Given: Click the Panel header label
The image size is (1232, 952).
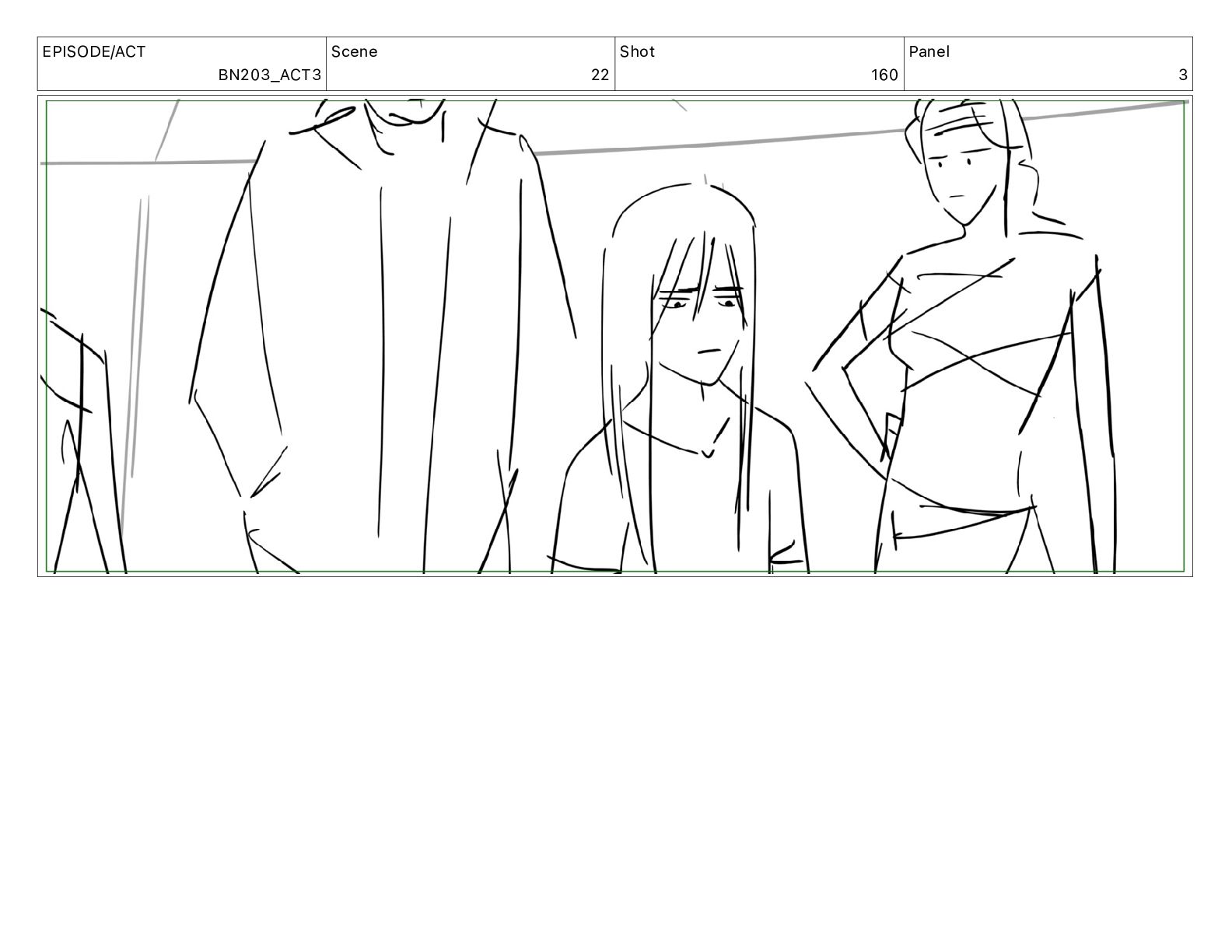Looking at the screenshot, I should pos(929,52).
